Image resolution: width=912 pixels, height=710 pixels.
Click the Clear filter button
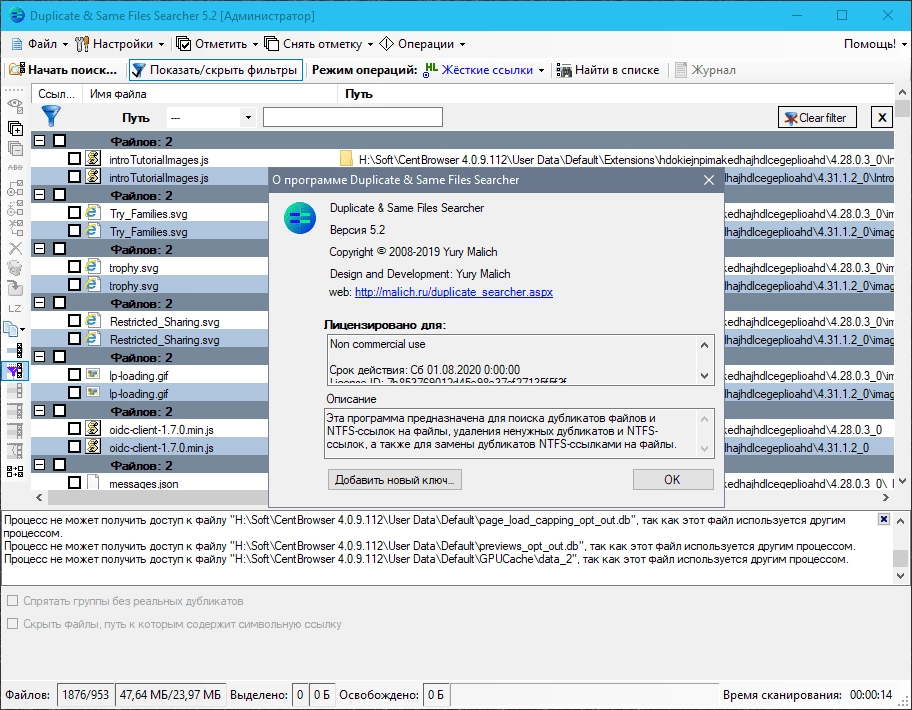point(817,117)
